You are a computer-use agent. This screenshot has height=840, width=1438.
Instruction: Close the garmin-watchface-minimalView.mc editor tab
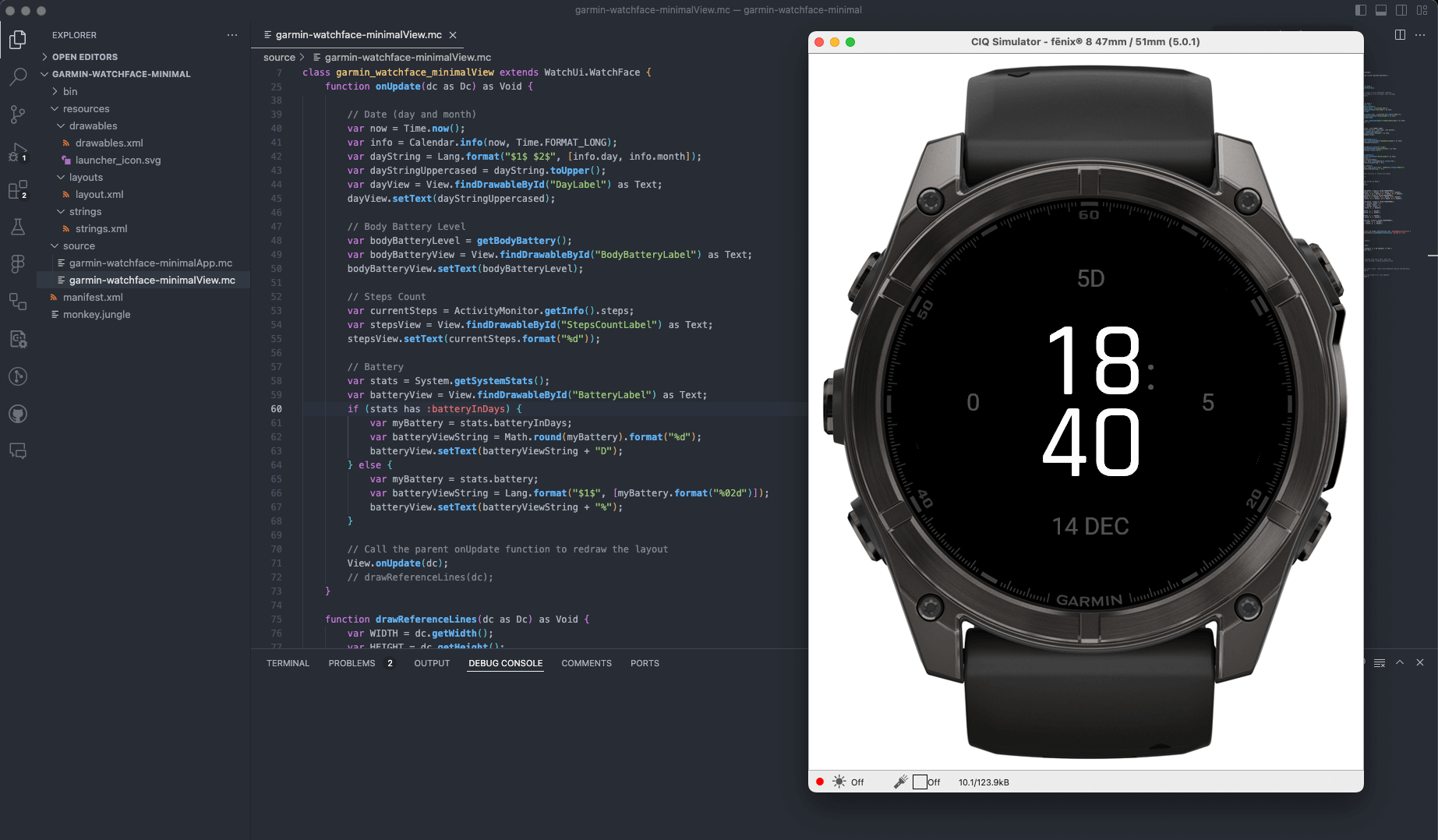point(453,35)
